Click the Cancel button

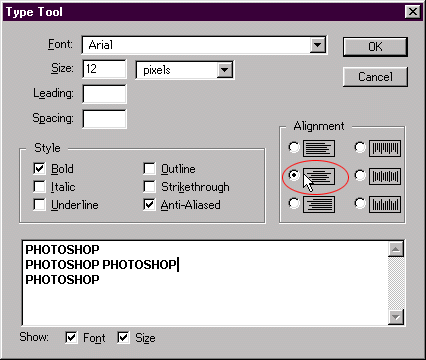375,77
